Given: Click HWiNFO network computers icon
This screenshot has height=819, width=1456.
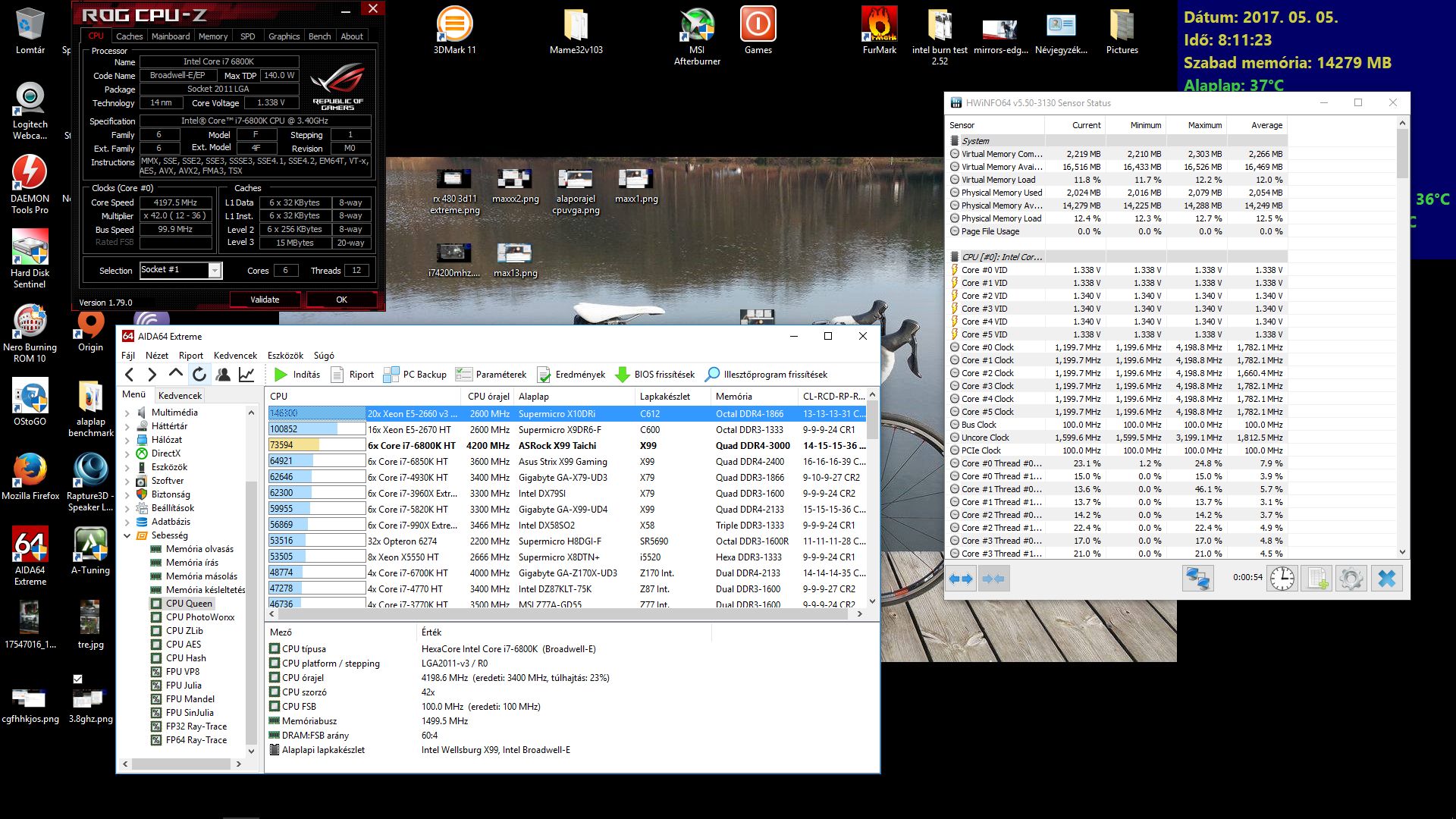Looking at the screenshot, I should tap(1197, 579).
